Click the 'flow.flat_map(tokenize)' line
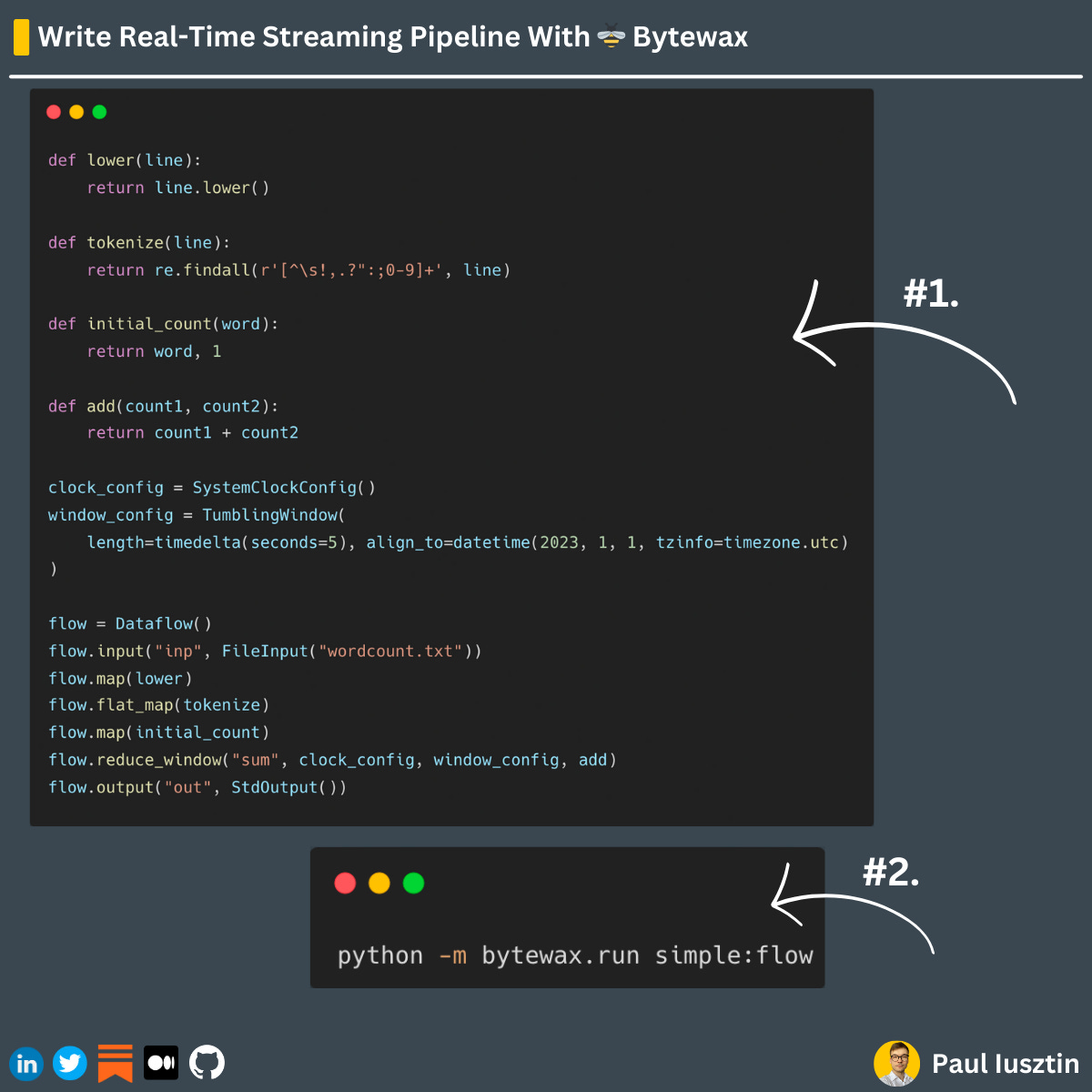The height and width of the screenshot is (1092, 1092). [159, 705]
